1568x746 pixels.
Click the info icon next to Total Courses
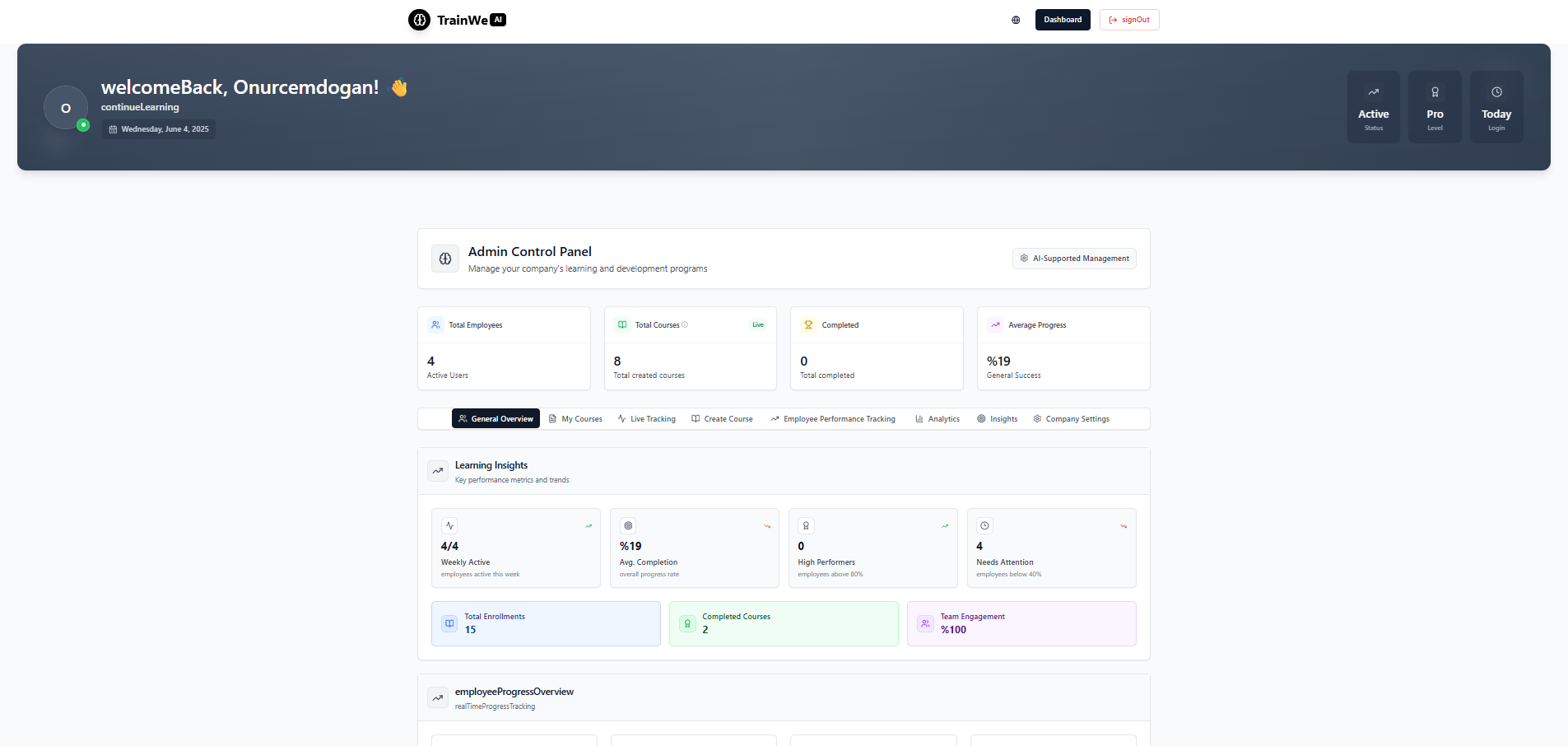685,325
